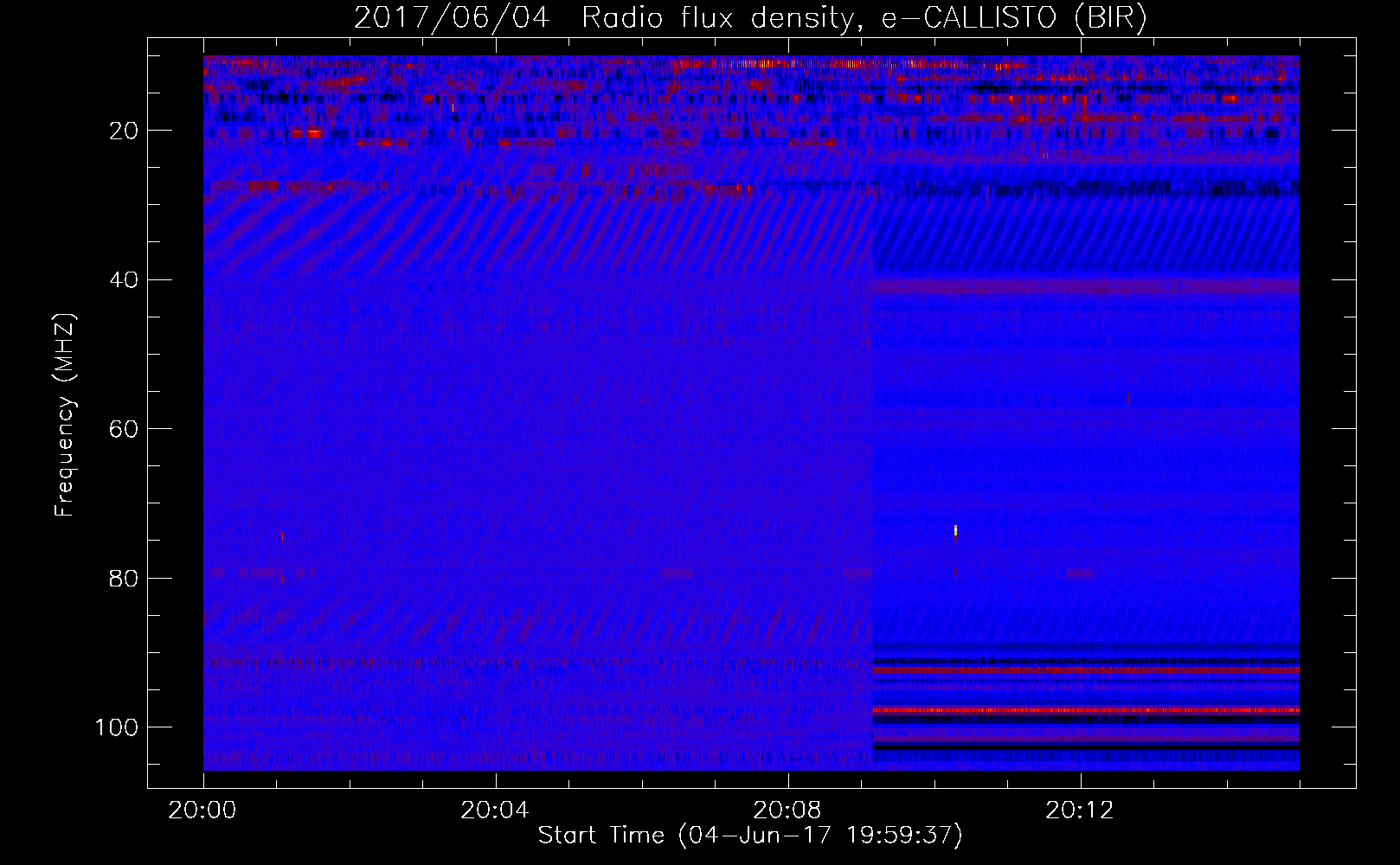
Task: Click the bright red spot near 20 MHz
Action: coord(313,133)
